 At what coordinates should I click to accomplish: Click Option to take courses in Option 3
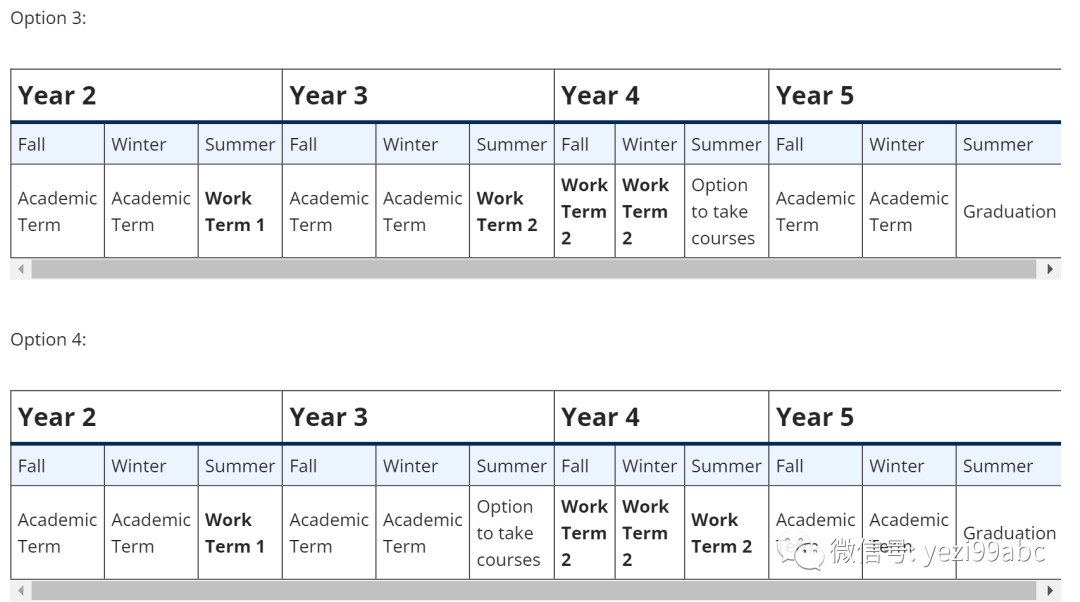coord(727,211)
